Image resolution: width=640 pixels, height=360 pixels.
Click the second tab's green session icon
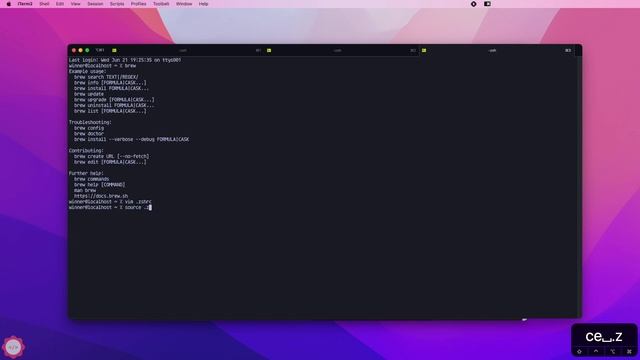[x=269, y=51]
